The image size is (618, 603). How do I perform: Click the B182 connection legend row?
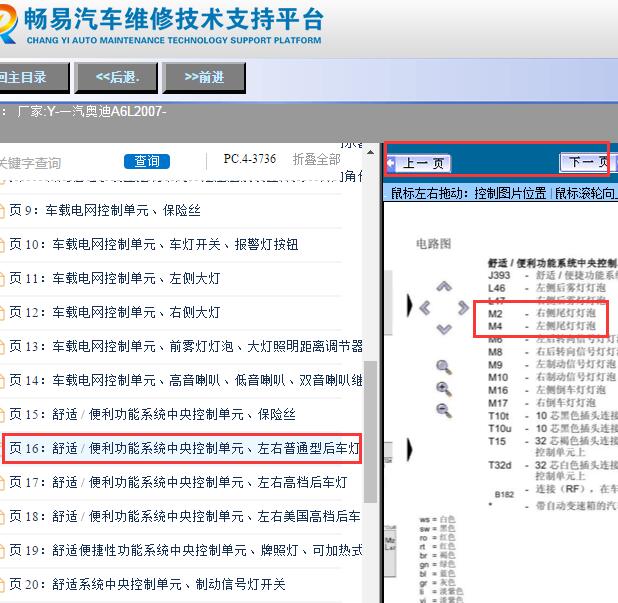pyautogui.click(x=556, y=490)
